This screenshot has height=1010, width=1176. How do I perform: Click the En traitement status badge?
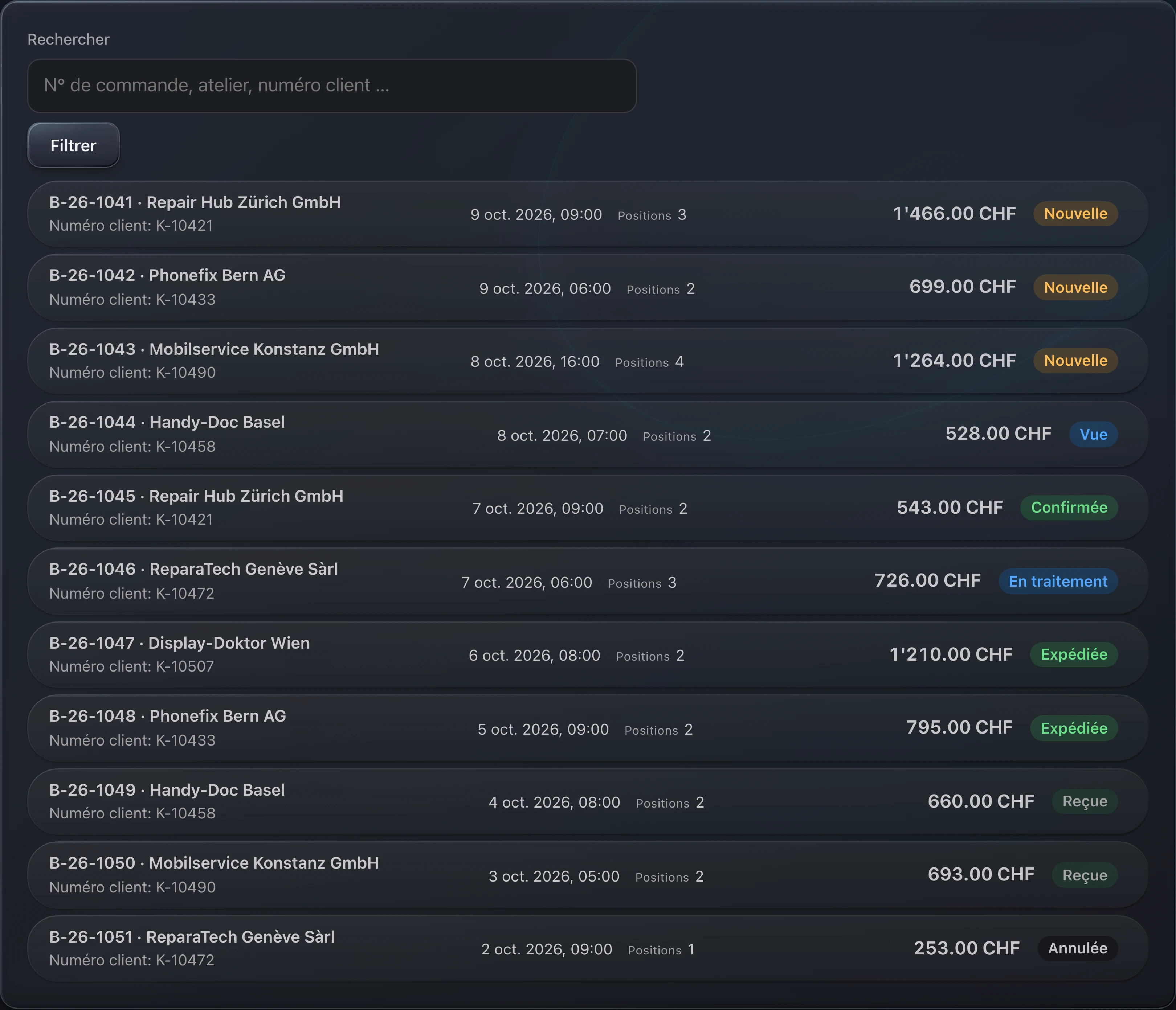pos(1058,582)
